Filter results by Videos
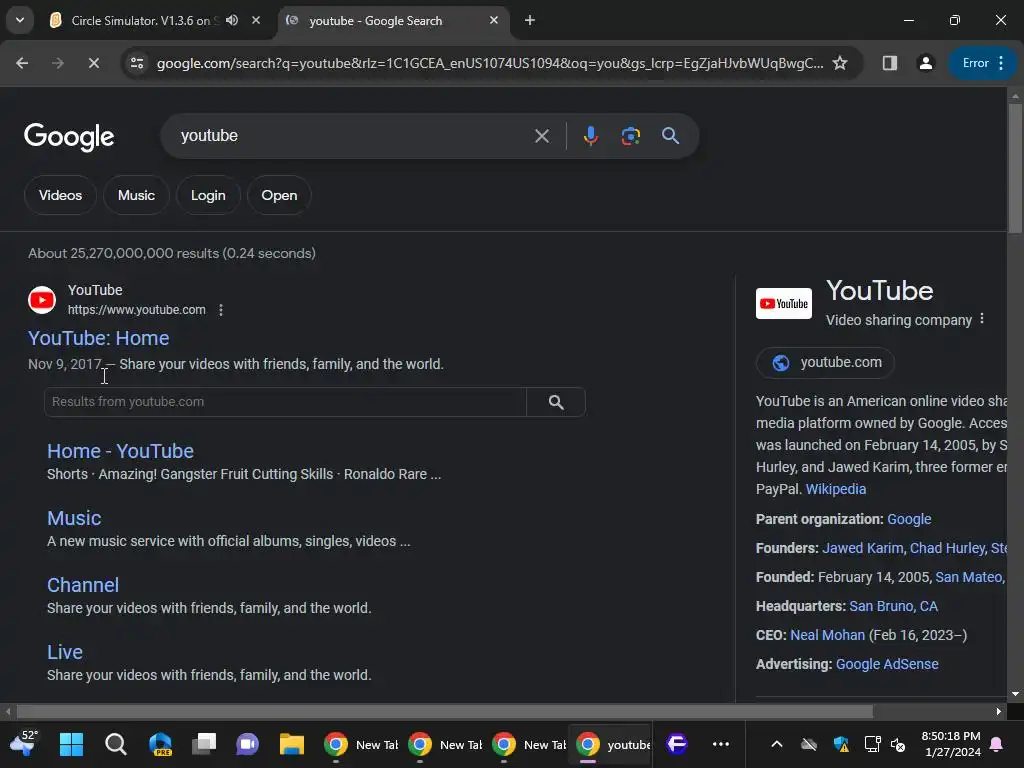This screenshot has height=768, width=1024. tap(60, 195)
